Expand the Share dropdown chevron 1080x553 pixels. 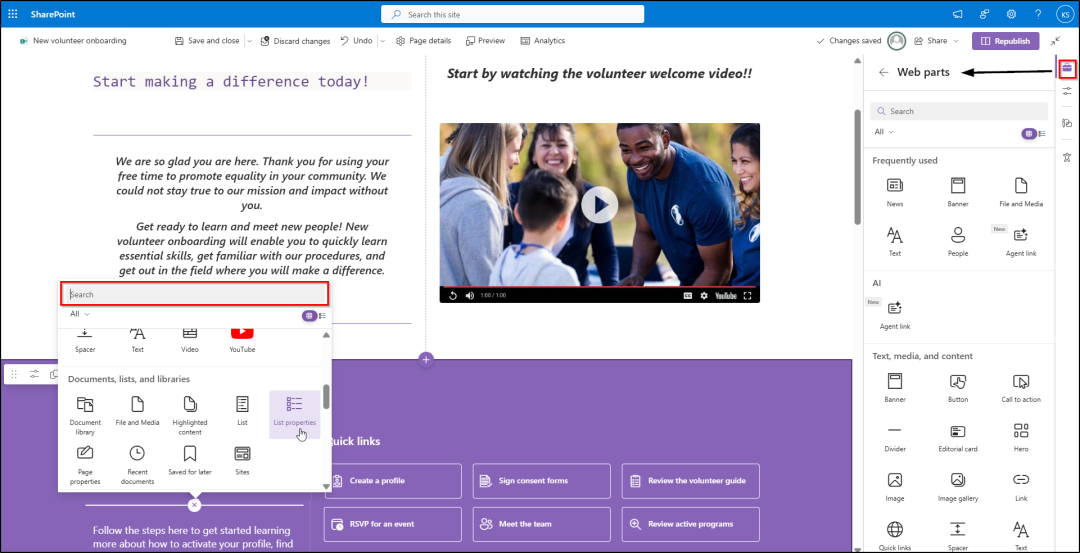pyautogui.click(x=956, y=41)
